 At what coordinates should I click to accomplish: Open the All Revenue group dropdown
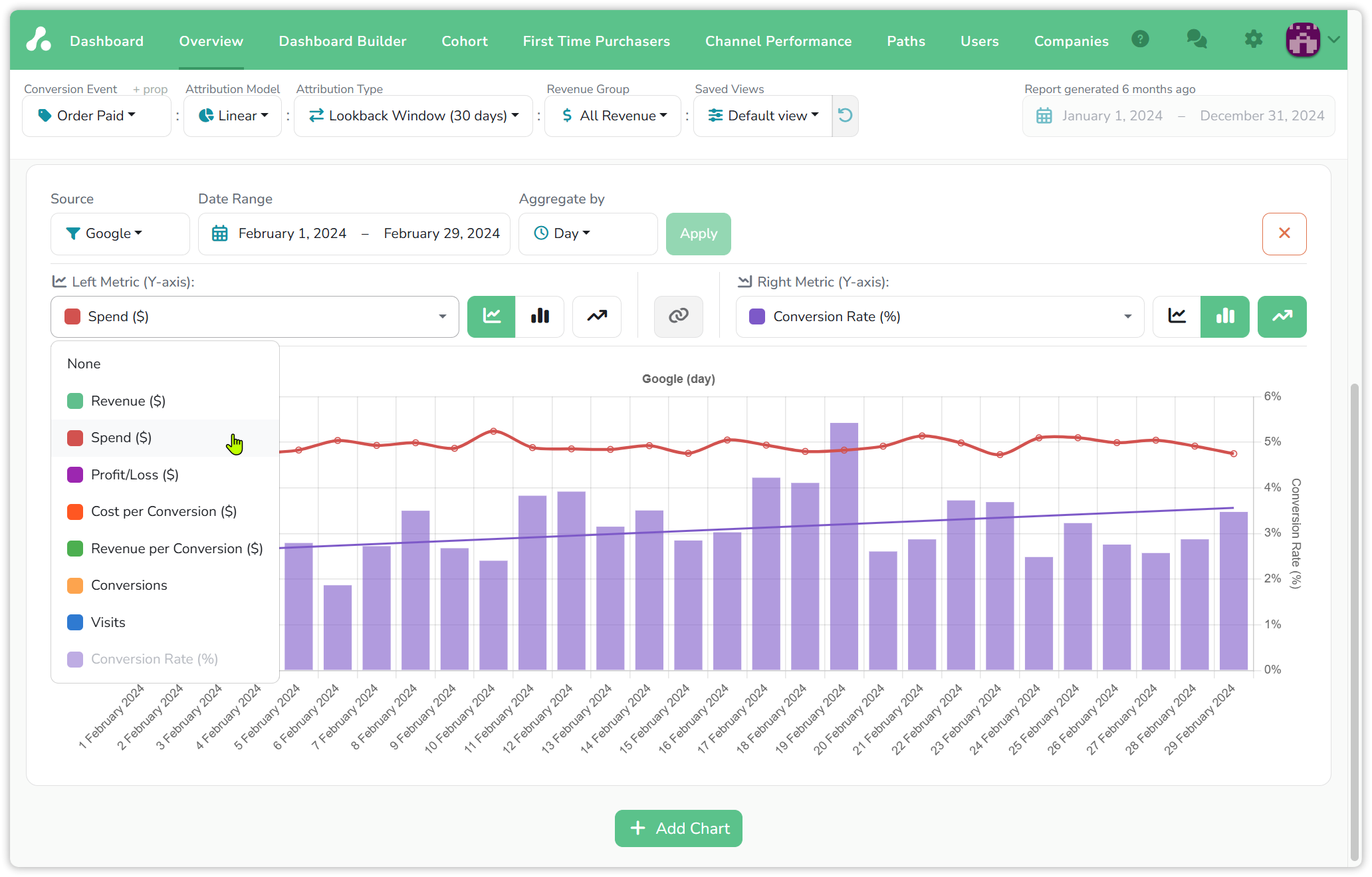[x=613, y=116]
